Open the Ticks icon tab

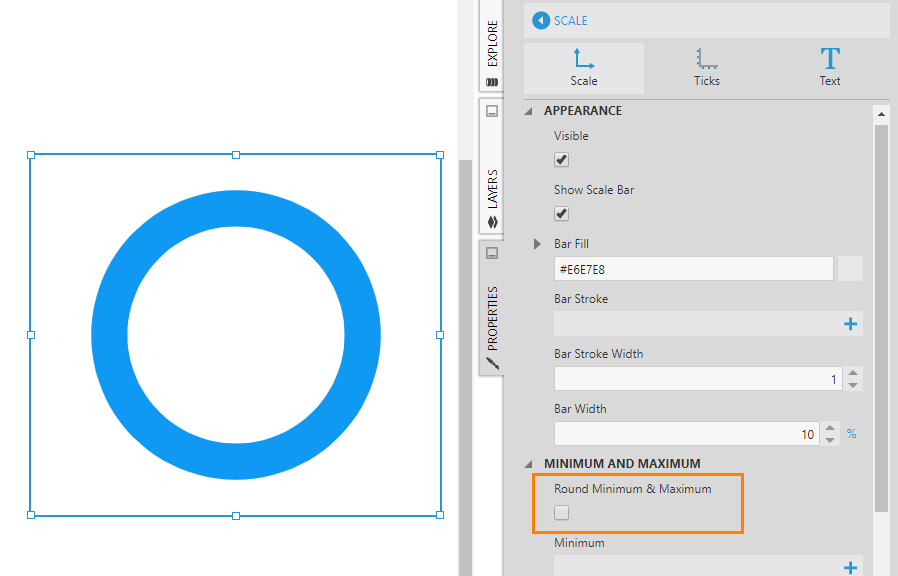tap(707, 67)
